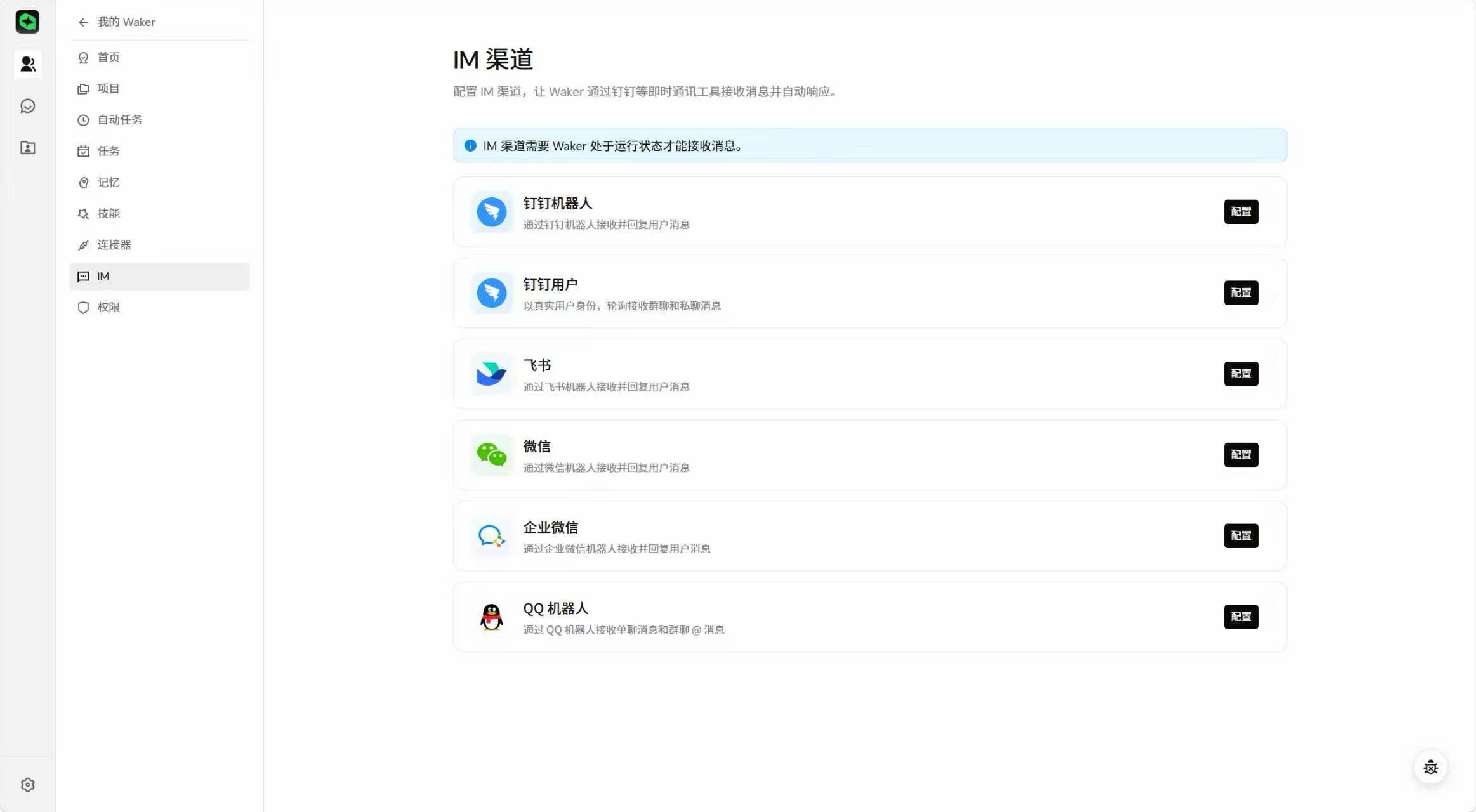Click the 微信 title text
Viewport: 1476px width, 812px height.
click(x=537, y=446)
